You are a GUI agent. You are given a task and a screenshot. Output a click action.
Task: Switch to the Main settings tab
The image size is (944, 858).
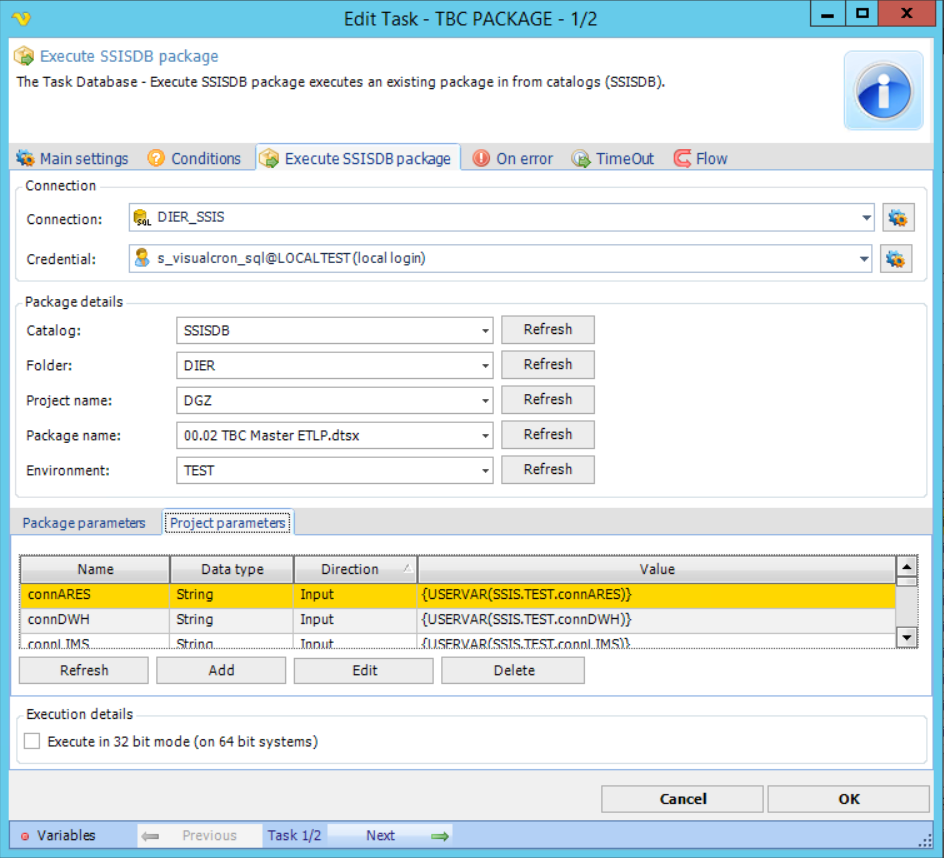click(x=72, y=158)
